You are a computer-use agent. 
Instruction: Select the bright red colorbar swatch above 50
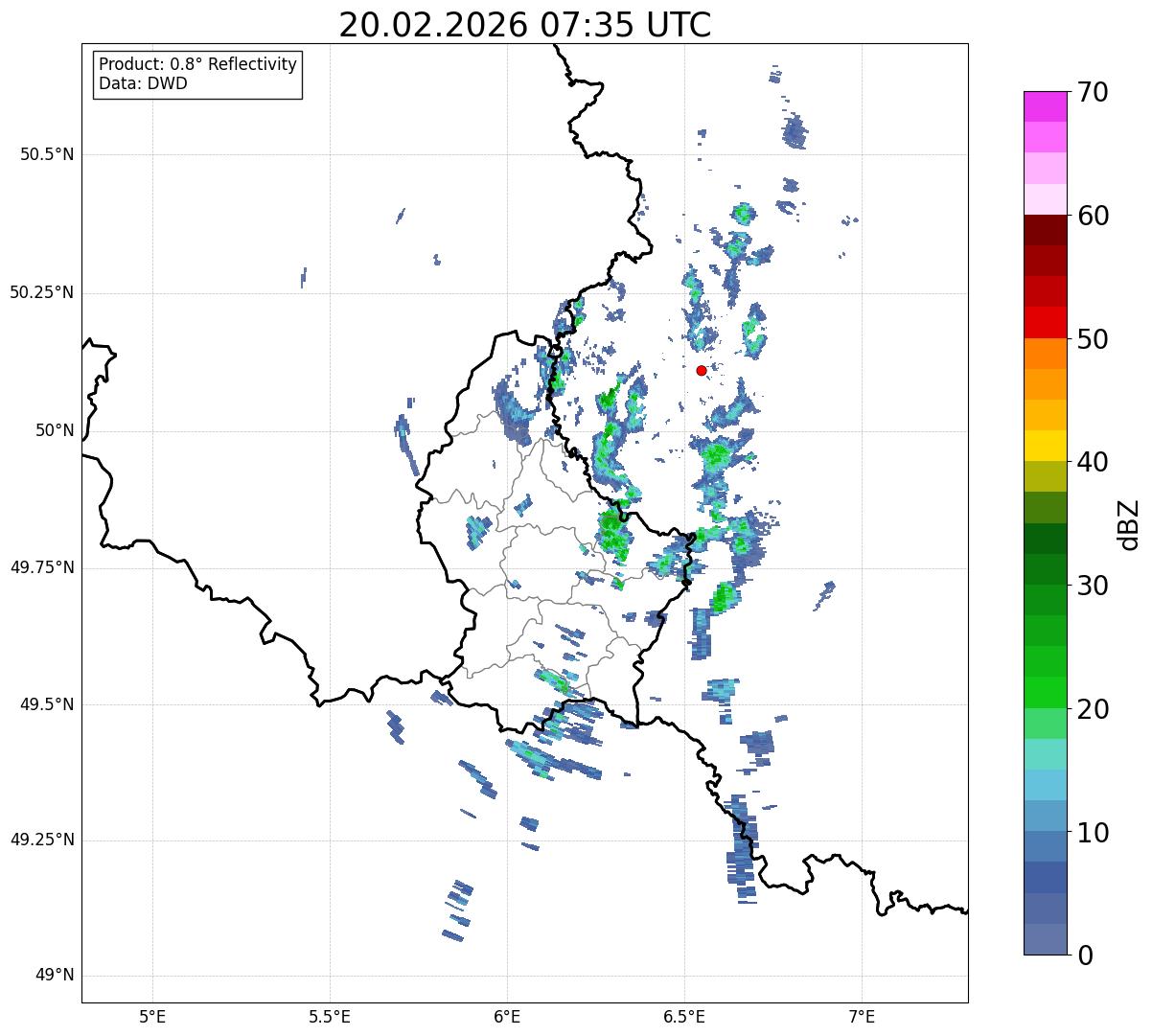[1045, 323]
